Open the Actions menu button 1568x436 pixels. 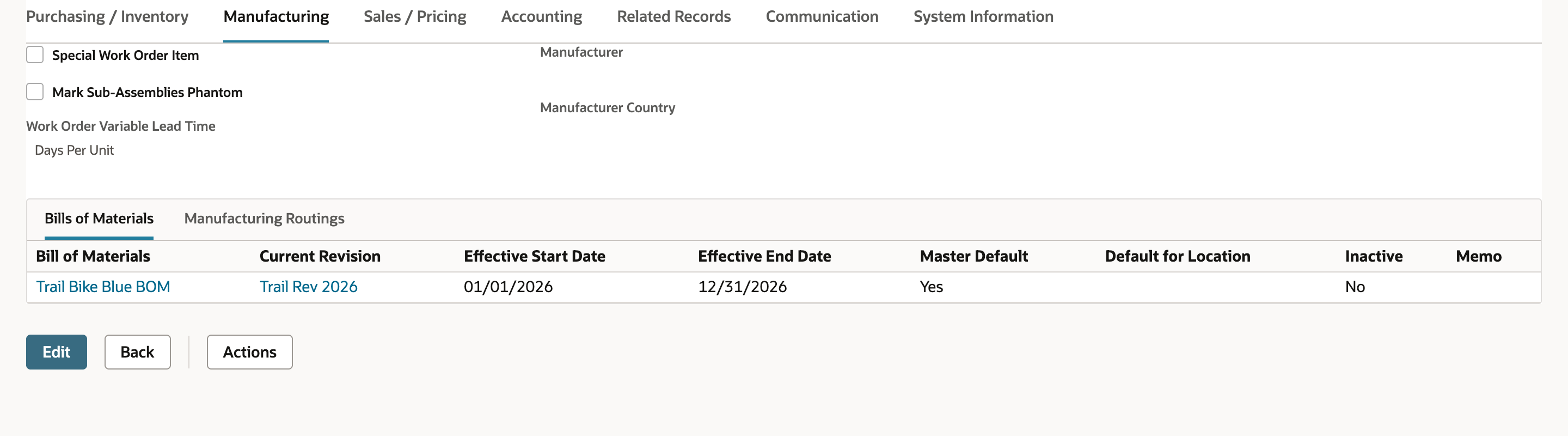(x=249, y=352)
